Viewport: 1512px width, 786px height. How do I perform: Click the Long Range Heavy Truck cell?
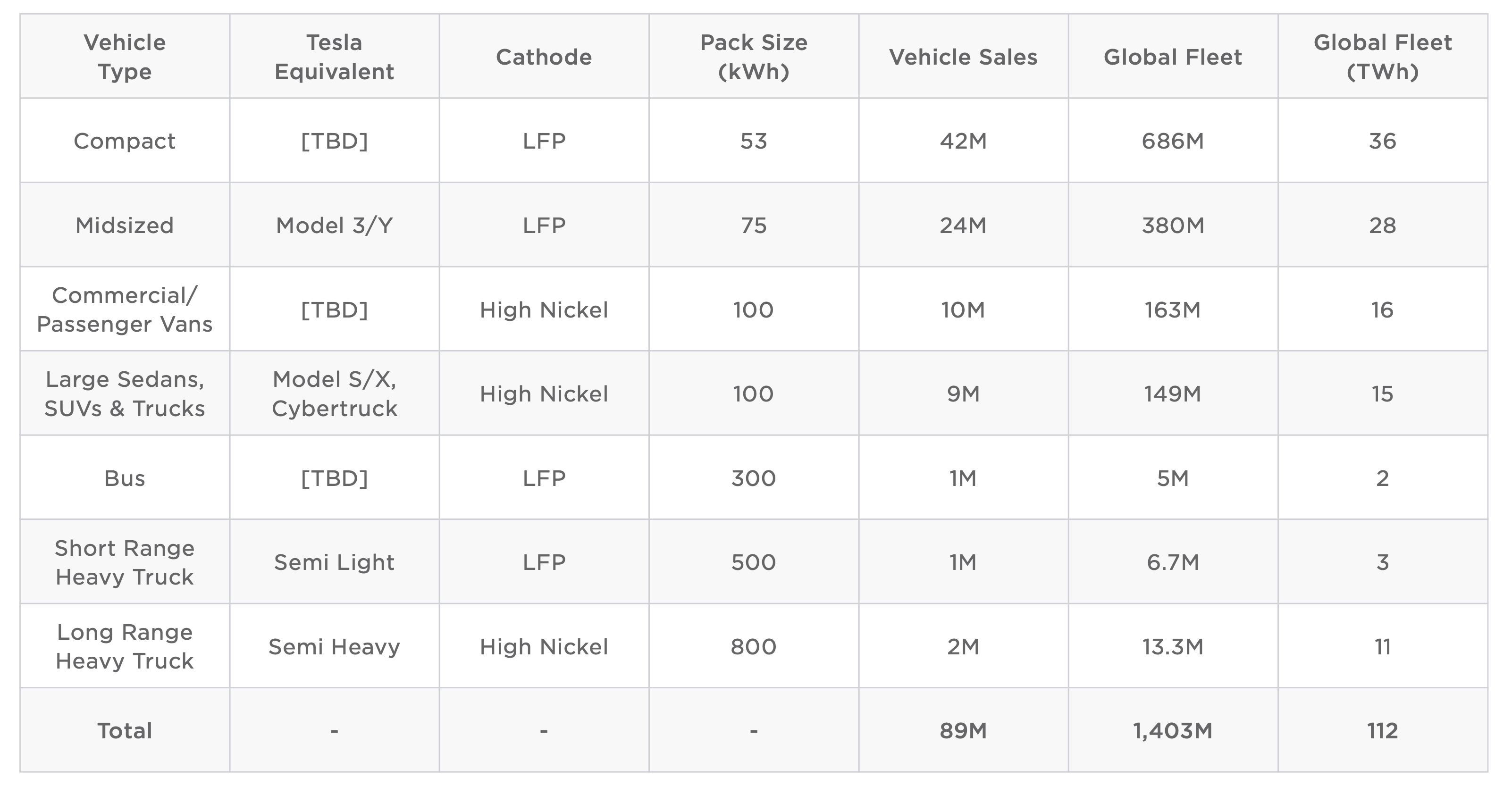[125, 646]
